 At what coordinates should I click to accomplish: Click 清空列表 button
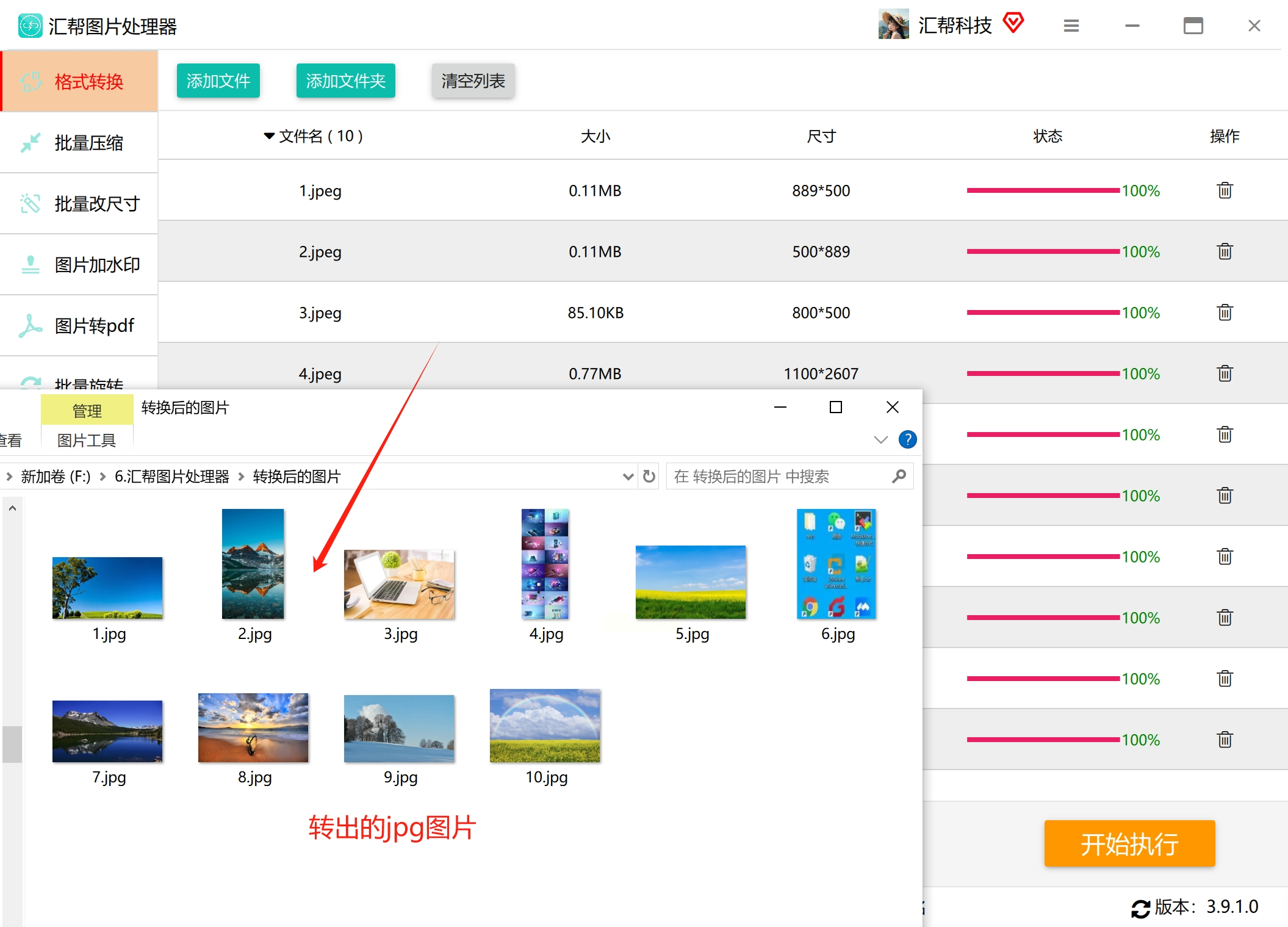(x=473, y=81)
